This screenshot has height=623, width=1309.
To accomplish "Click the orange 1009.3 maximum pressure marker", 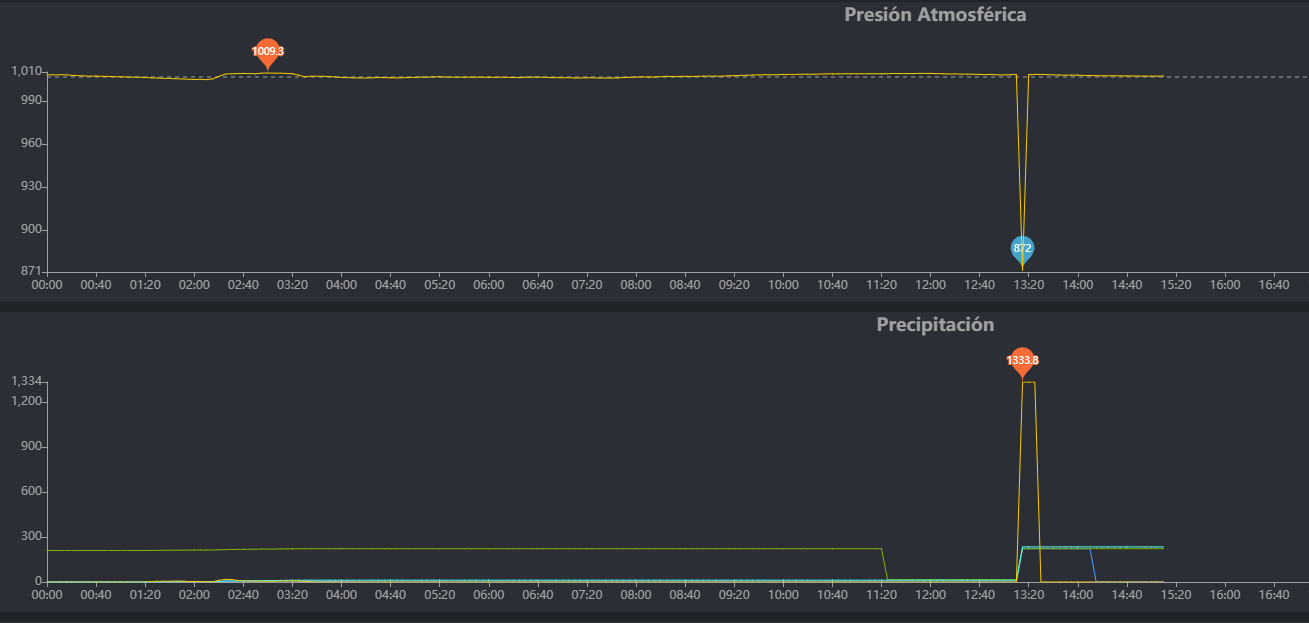I will click(x=267, y=52).
